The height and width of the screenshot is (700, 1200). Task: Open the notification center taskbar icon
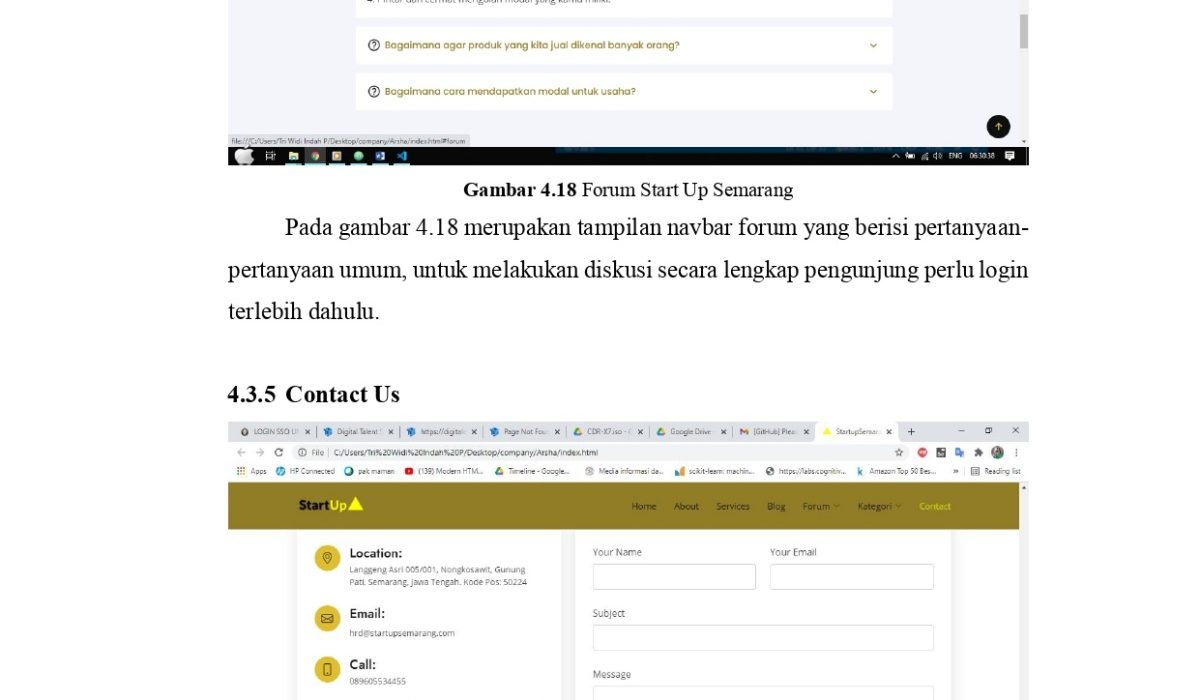pyautogui.click(x=1010, y=156)
